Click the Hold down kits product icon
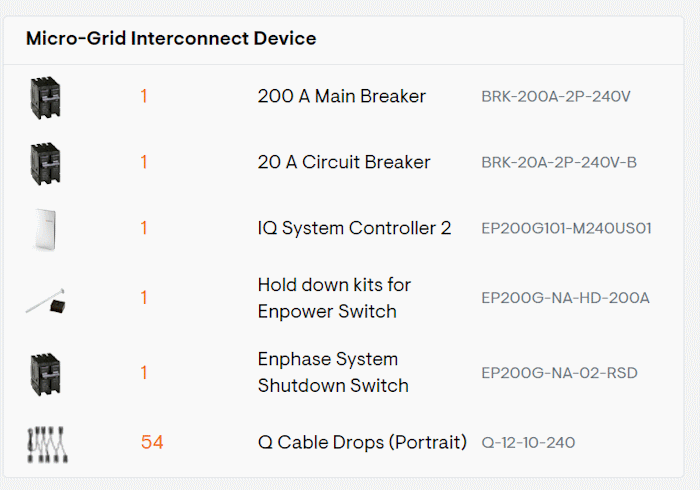This screenshot has width=700, height=490. click(46, 301)
